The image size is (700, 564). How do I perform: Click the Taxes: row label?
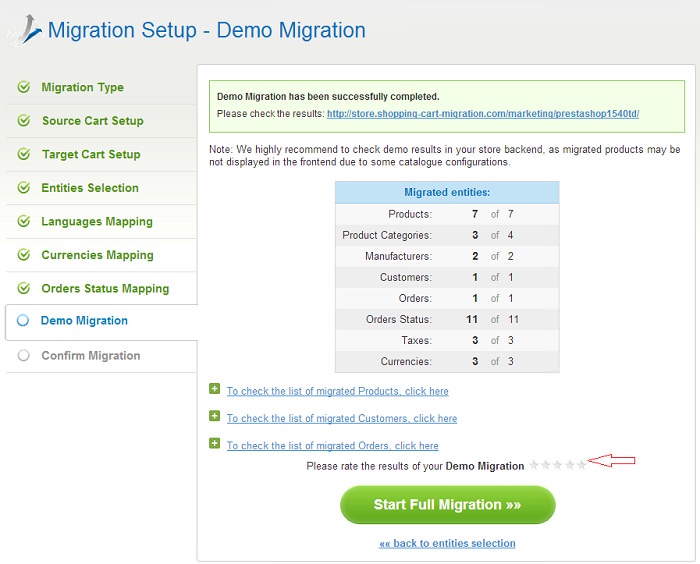click(417, 340)
